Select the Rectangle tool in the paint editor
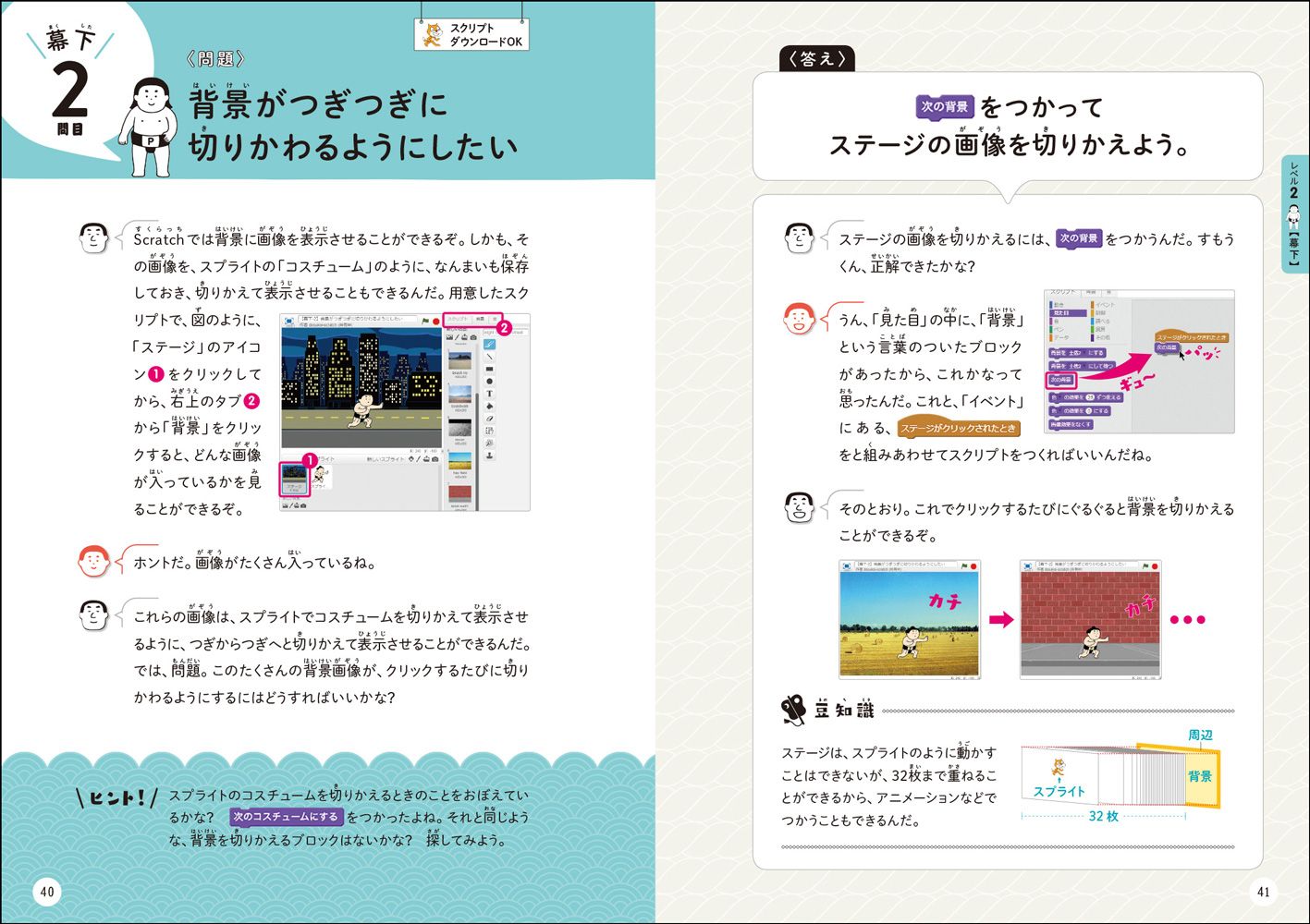The height and width of the screenshot is (924, 1310). pos(489,369)
